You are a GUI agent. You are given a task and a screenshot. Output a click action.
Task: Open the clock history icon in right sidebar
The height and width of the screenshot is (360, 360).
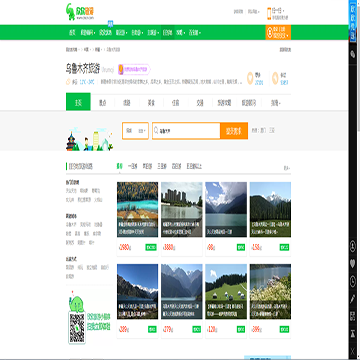[353, 282]
